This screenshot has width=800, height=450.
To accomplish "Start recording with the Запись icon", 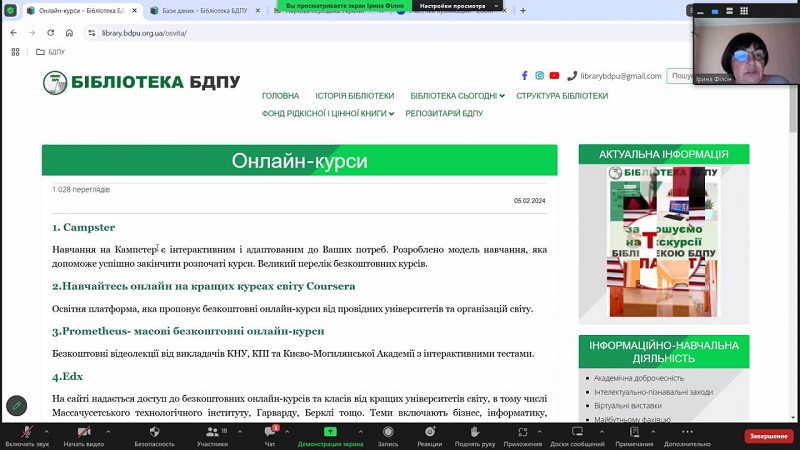I will [x=388, y=432].
